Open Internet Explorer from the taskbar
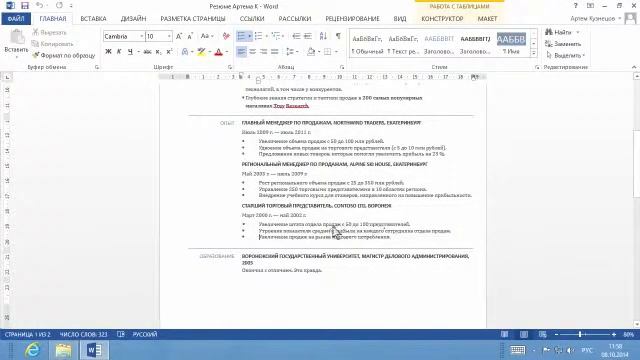640x360 pixels. click(32, 350)
